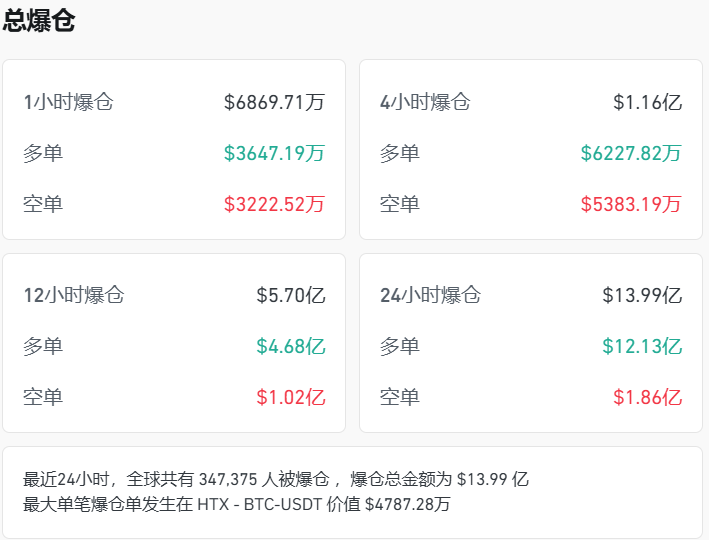Click the 1-hour total value $6869.71万

pos(274,102)
